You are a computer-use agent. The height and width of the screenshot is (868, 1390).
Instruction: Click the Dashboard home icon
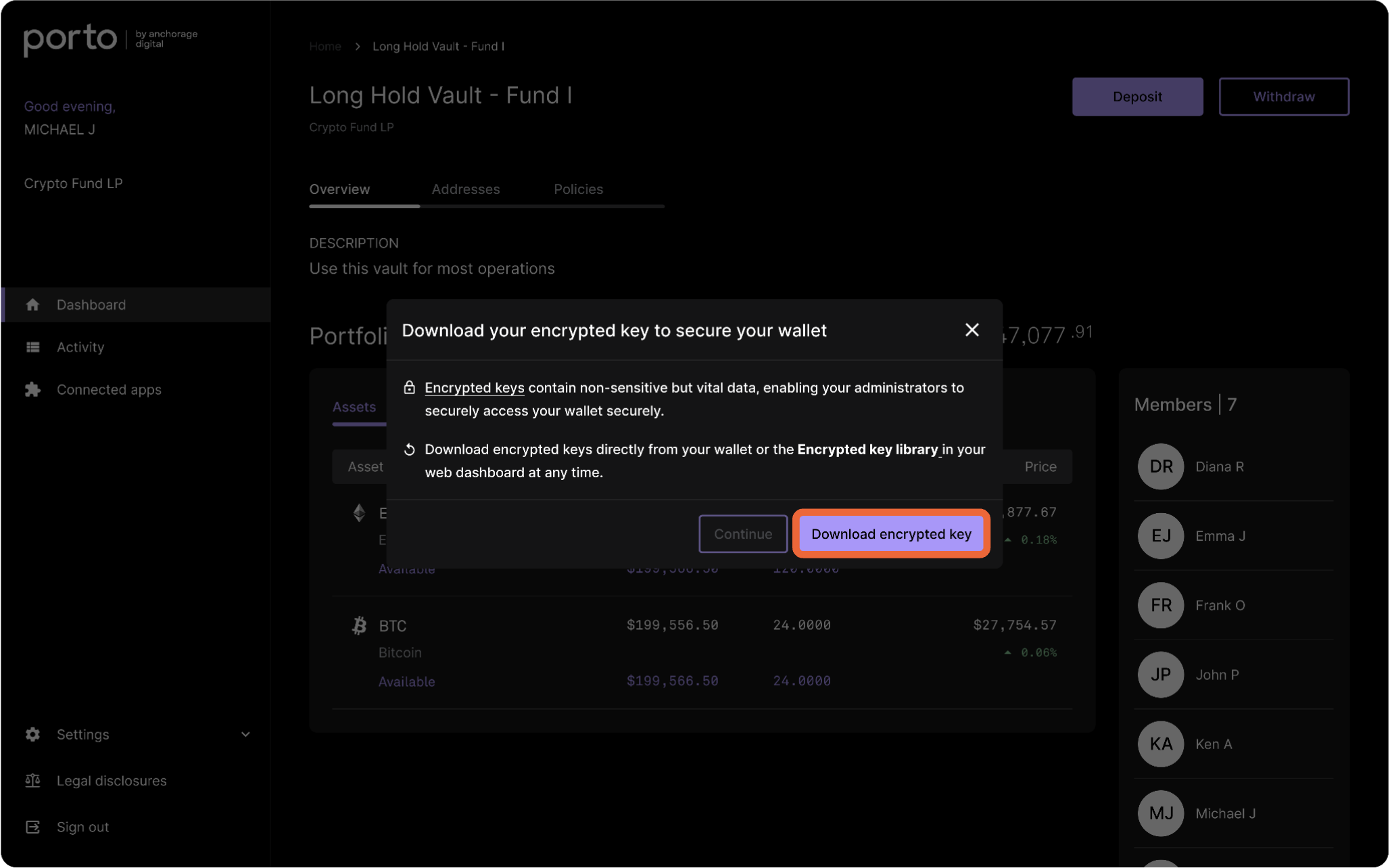32,305
